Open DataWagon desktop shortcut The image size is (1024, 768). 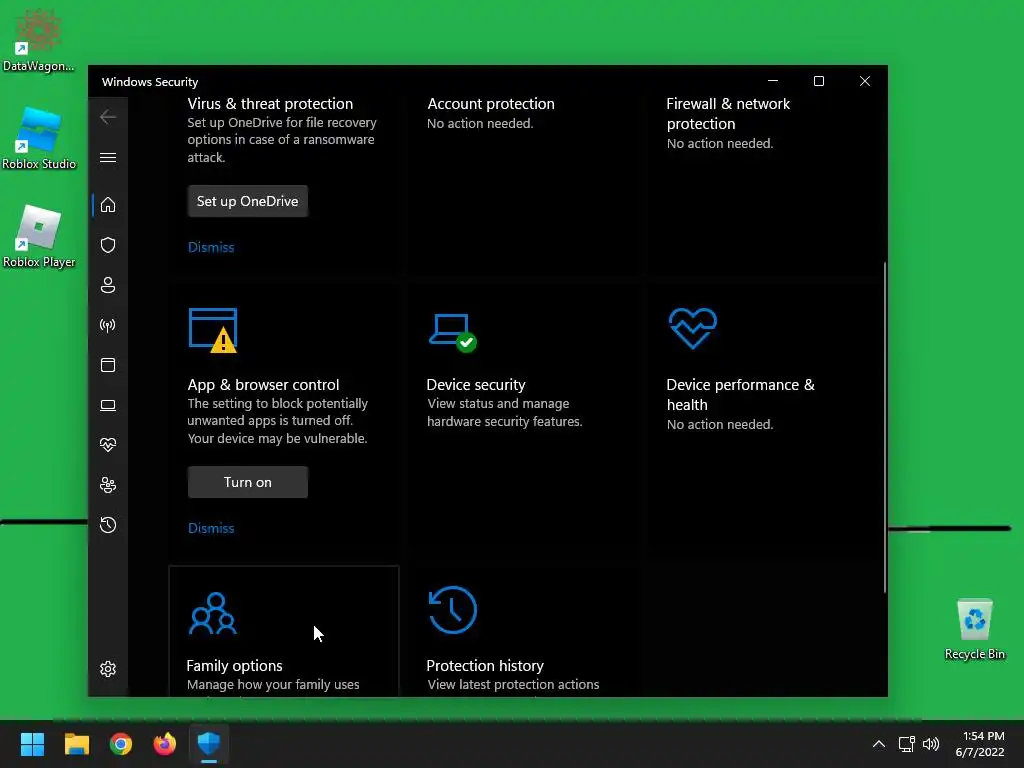pyautogui.click(x=39, y=40)
